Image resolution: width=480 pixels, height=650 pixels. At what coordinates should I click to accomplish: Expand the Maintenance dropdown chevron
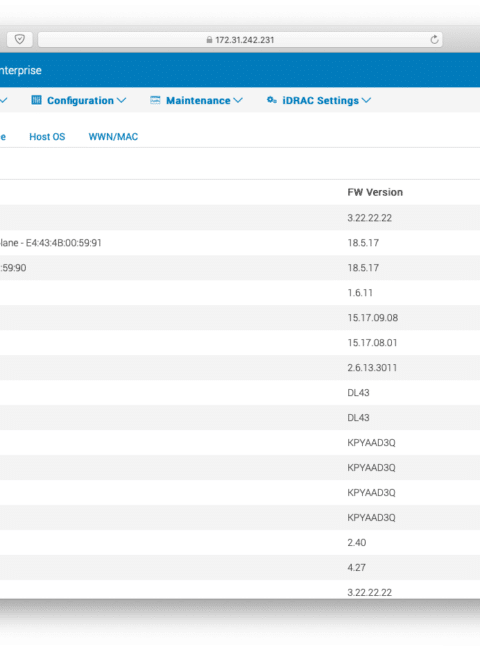point(238,100)
